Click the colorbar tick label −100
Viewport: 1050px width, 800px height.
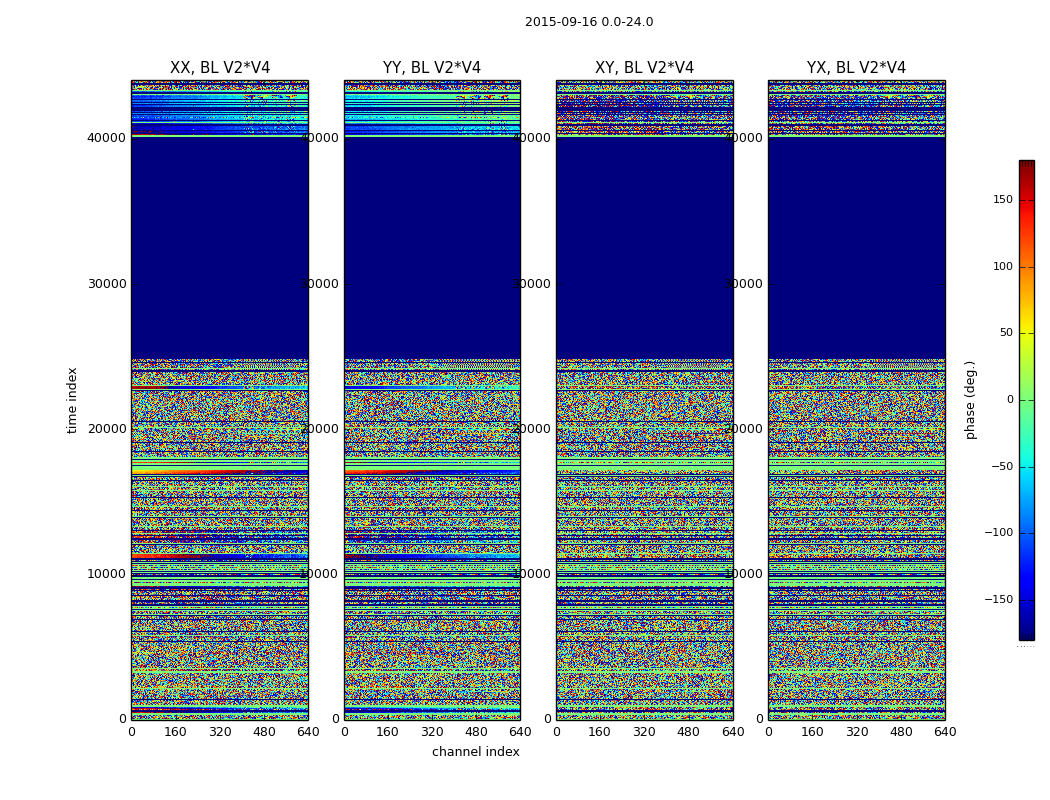[x=998, y=532]
